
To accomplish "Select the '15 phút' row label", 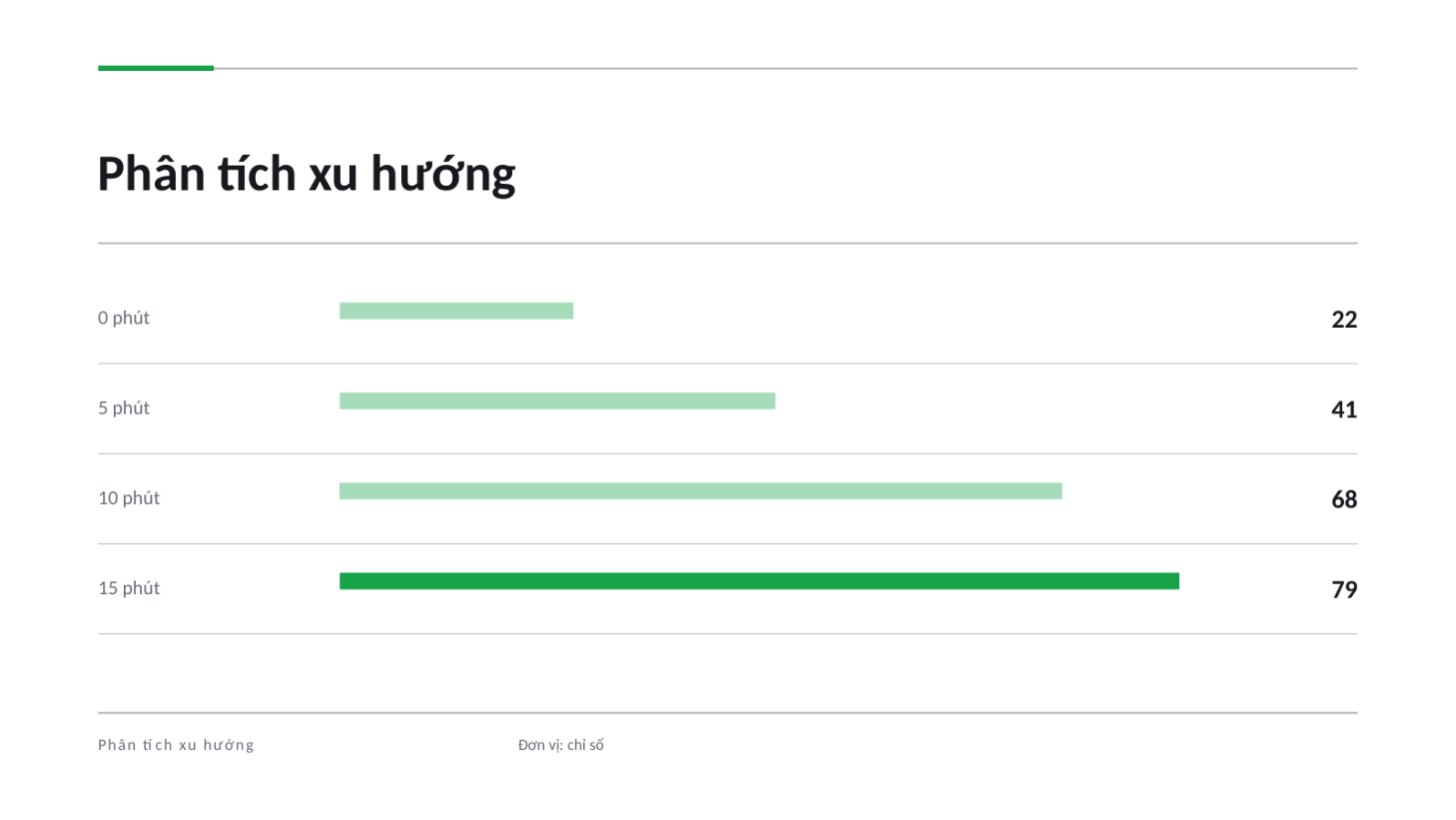I will [x=128, y=589].
